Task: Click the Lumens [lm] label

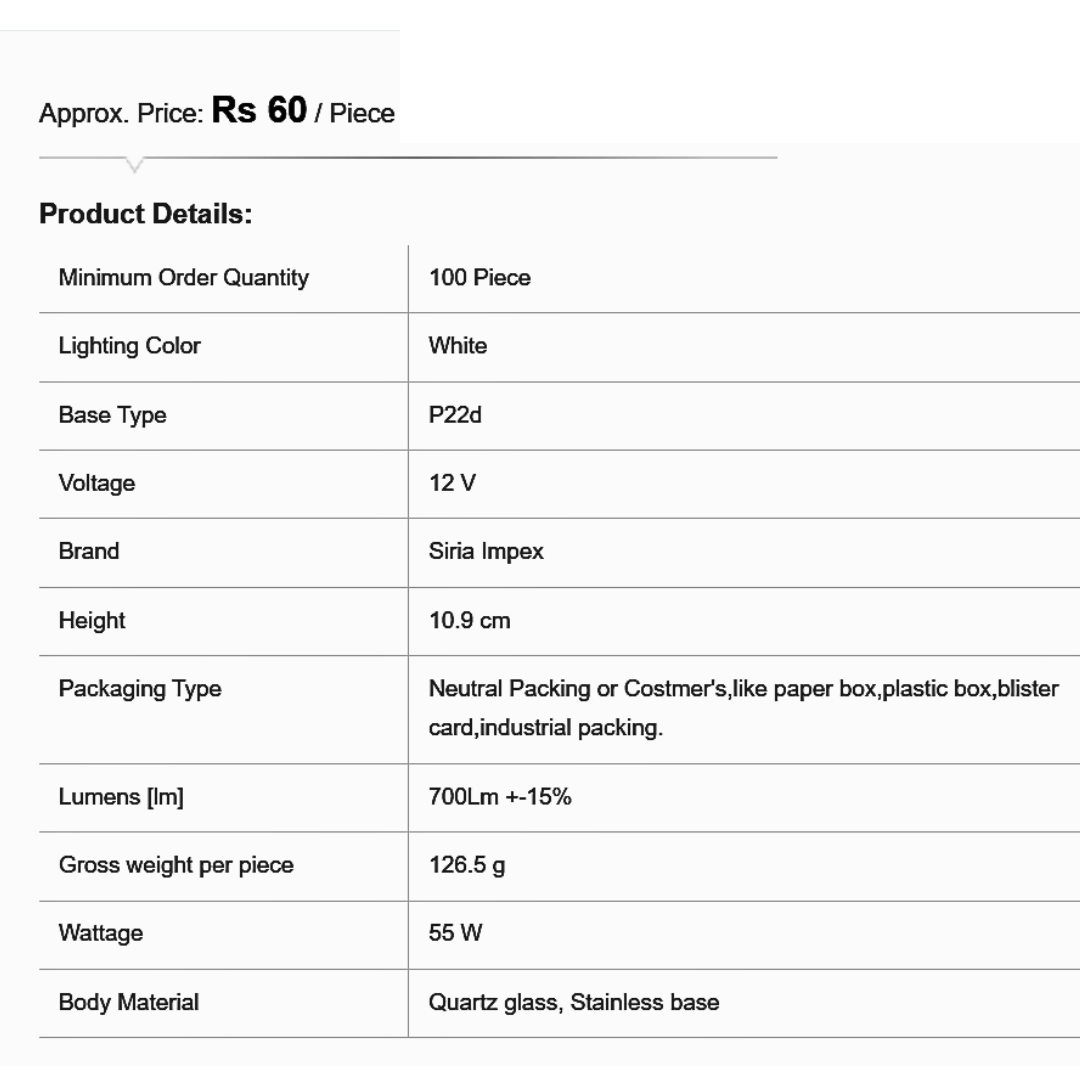Action: [x=121, y=797]
